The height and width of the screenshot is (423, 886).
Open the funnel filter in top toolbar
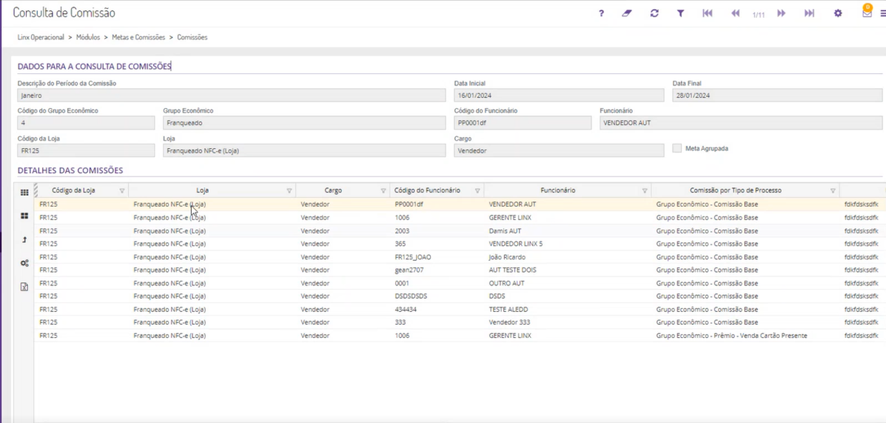click(x=681, y=14)
